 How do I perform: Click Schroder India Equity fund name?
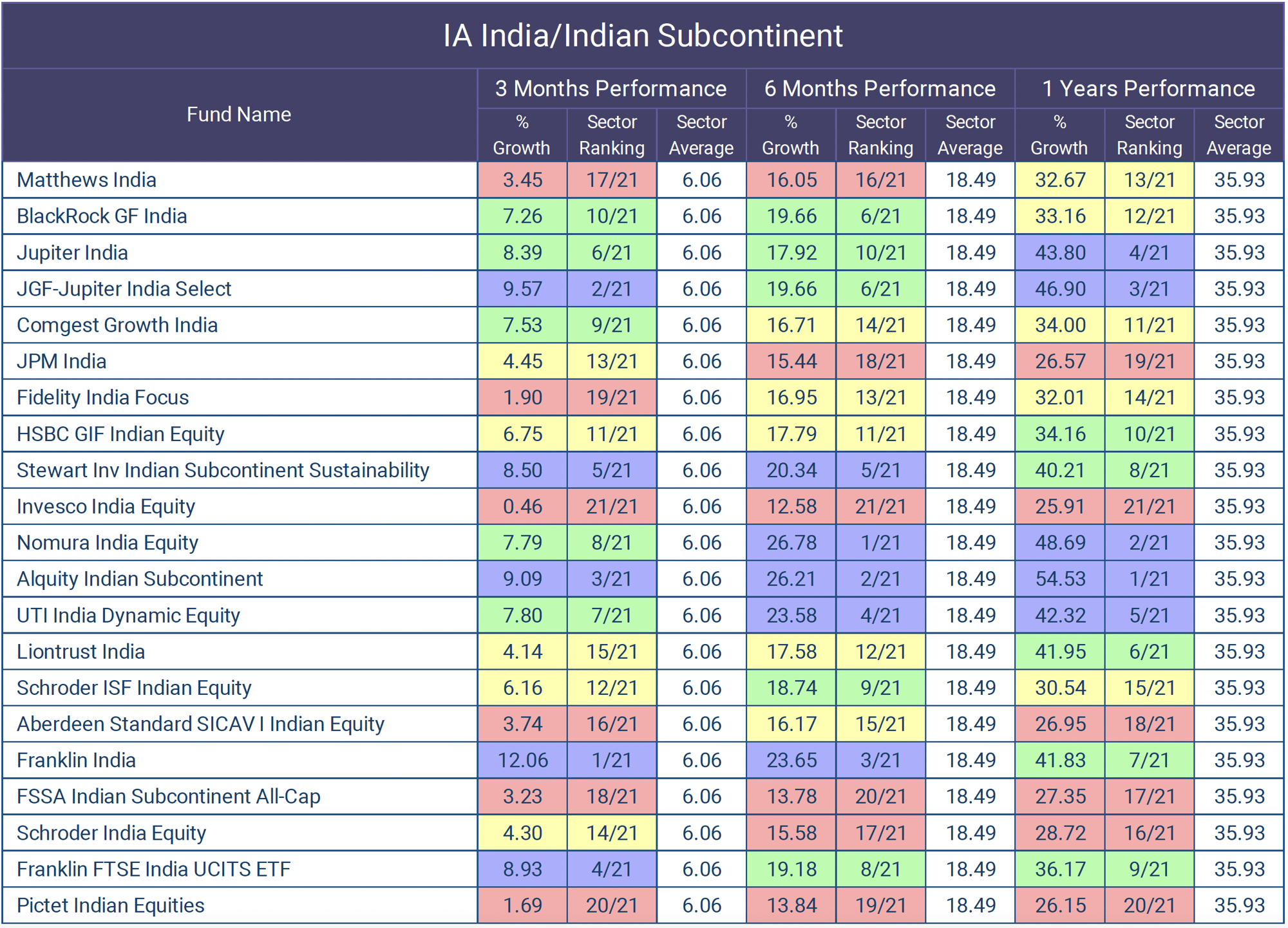[111, 833]
